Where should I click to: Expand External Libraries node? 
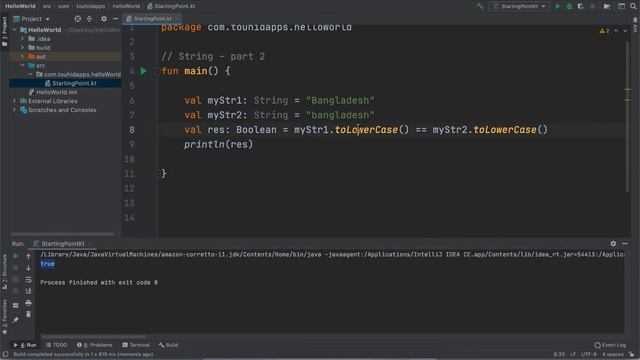[x=15, y=101]
